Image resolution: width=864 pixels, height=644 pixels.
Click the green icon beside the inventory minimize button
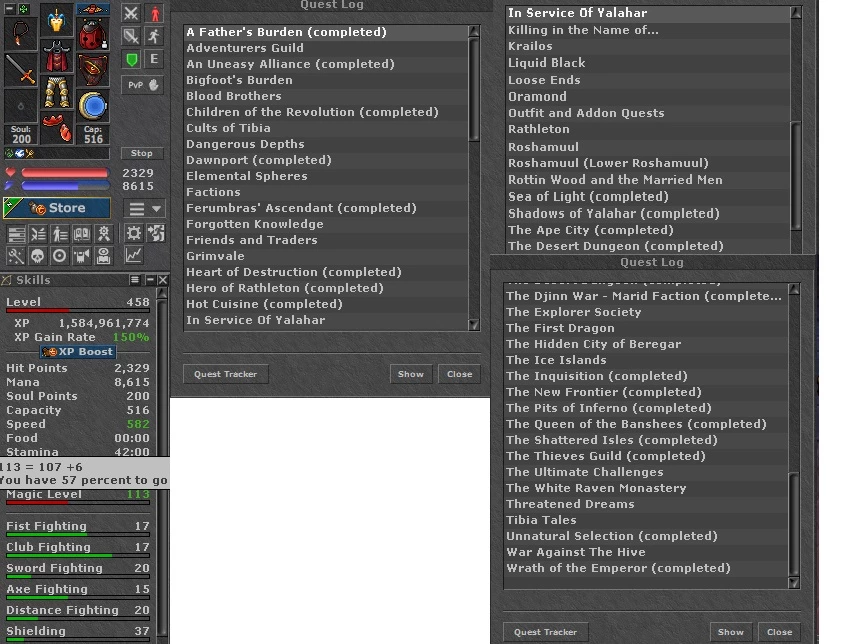(24, 9)
